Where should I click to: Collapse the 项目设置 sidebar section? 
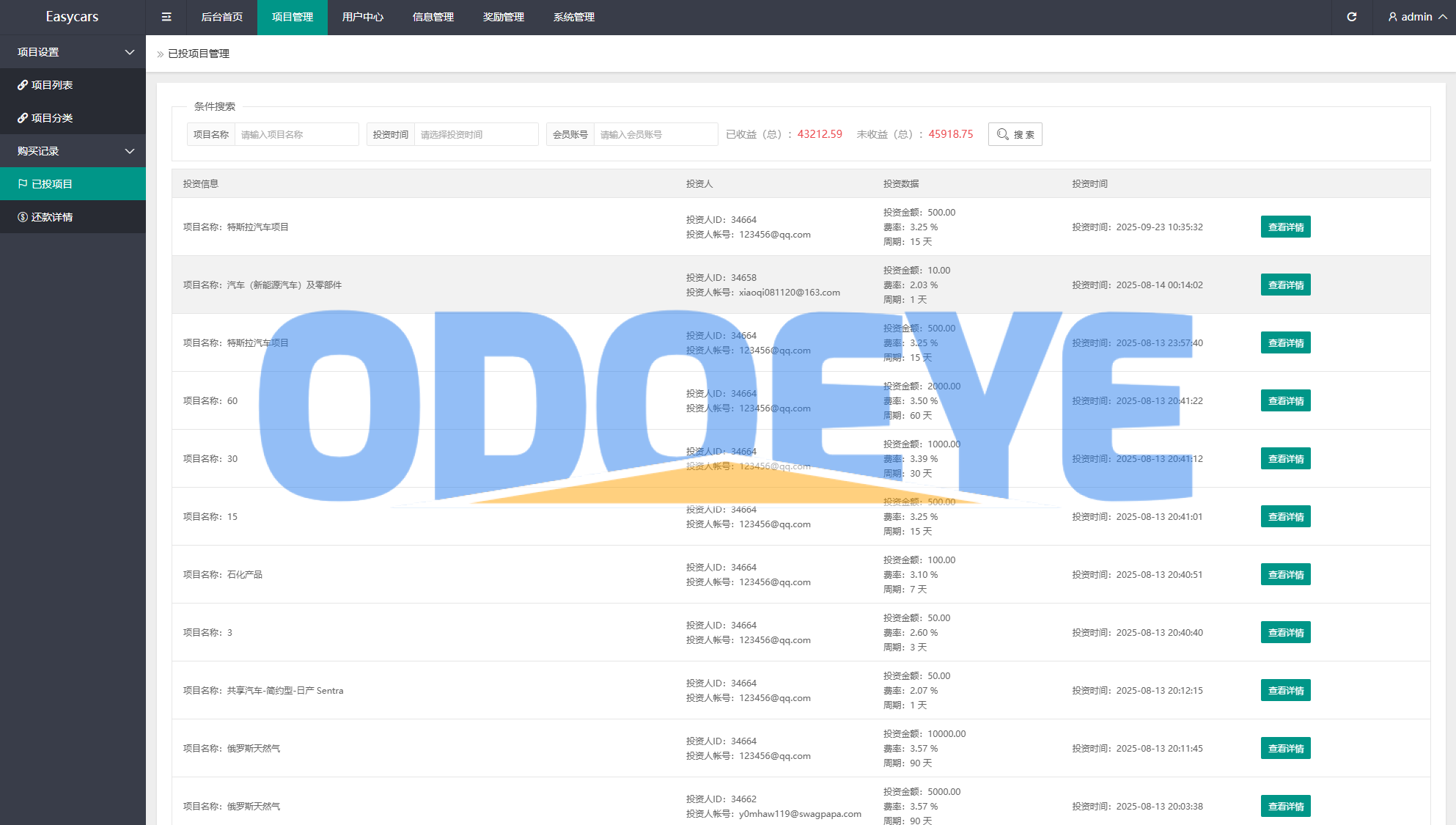click(130, 52)
